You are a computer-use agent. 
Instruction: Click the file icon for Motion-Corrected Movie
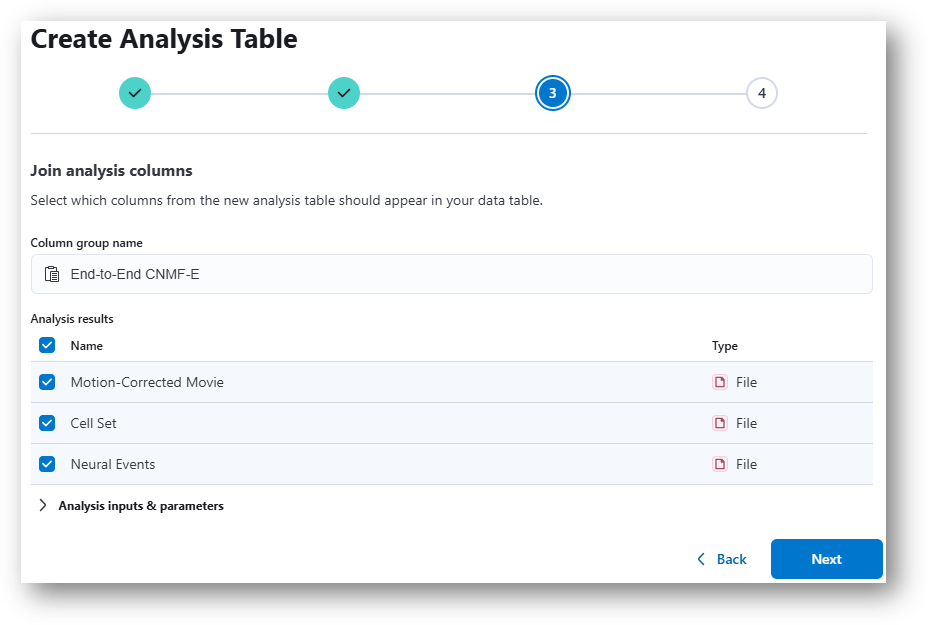(x=720, y=382)
